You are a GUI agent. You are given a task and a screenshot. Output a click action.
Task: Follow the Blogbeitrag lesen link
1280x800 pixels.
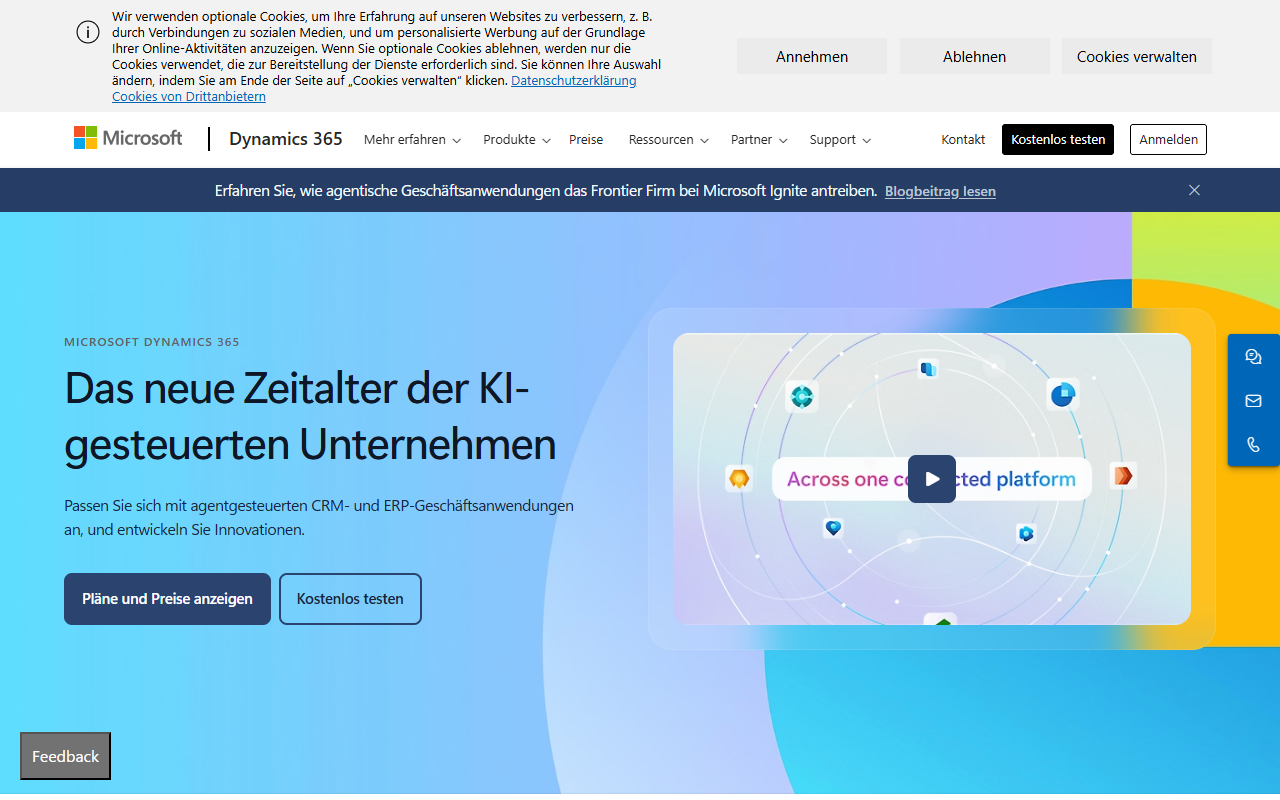940,191
